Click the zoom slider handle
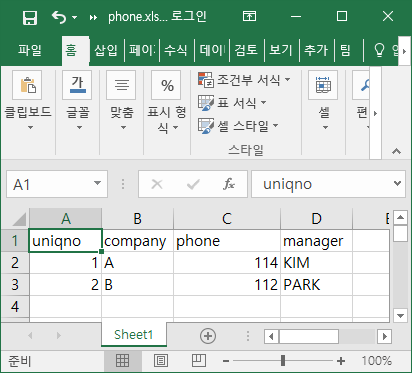The width and height of the screenshot is (412, 373). [283, 360]
